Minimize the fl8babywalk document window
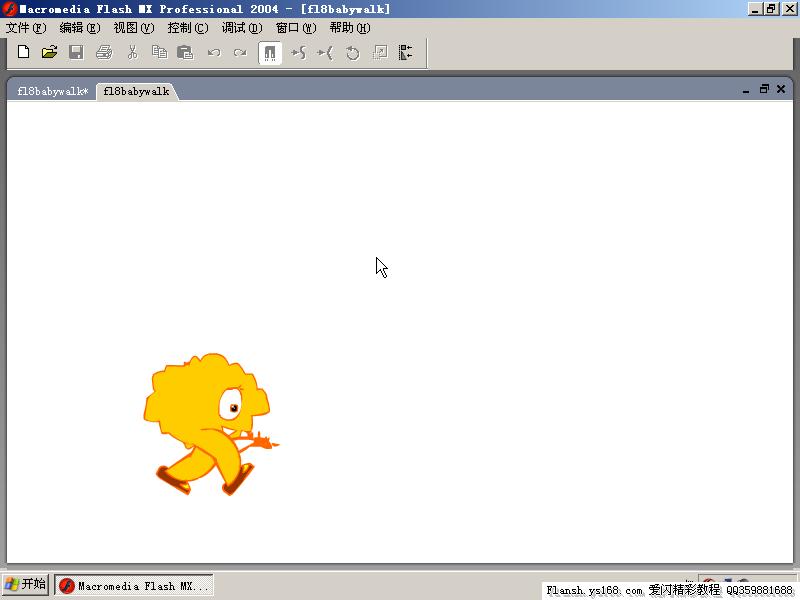Image resolution: width=800 pixels, height=600 pixels. coord(746,90)
